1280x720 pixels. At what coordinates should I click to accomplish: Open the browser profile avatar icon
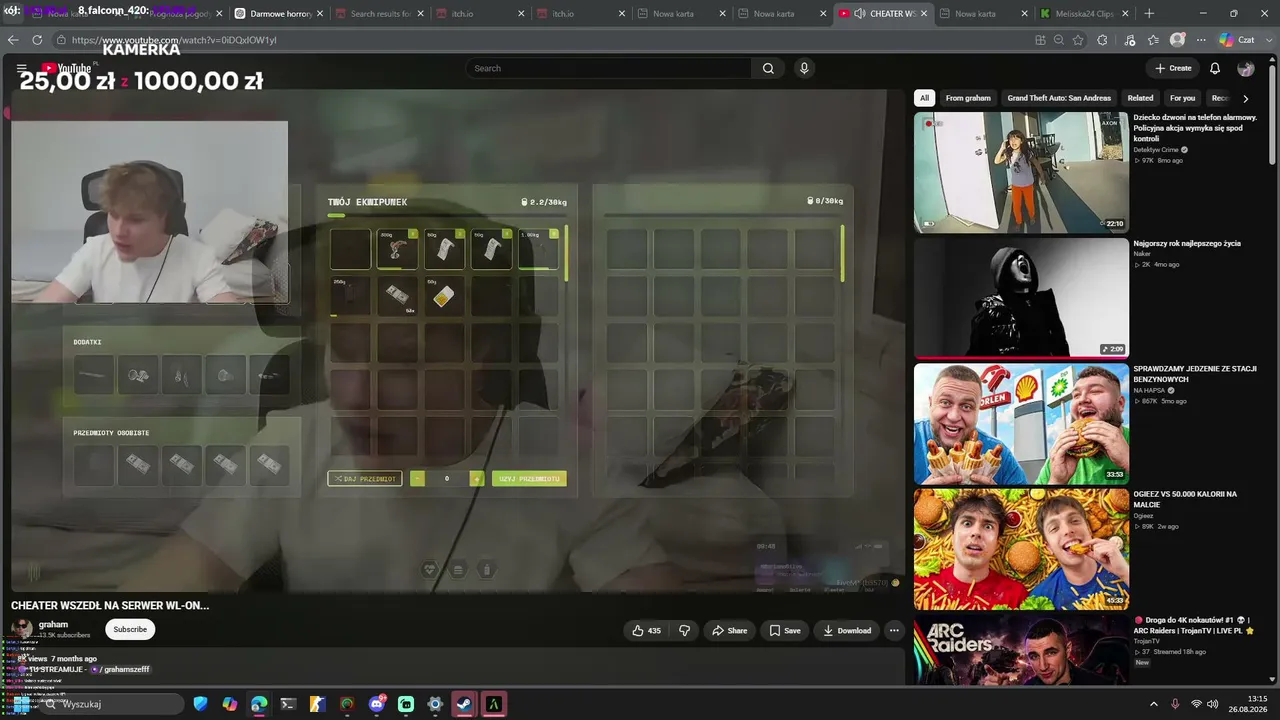pos(1178,40)
